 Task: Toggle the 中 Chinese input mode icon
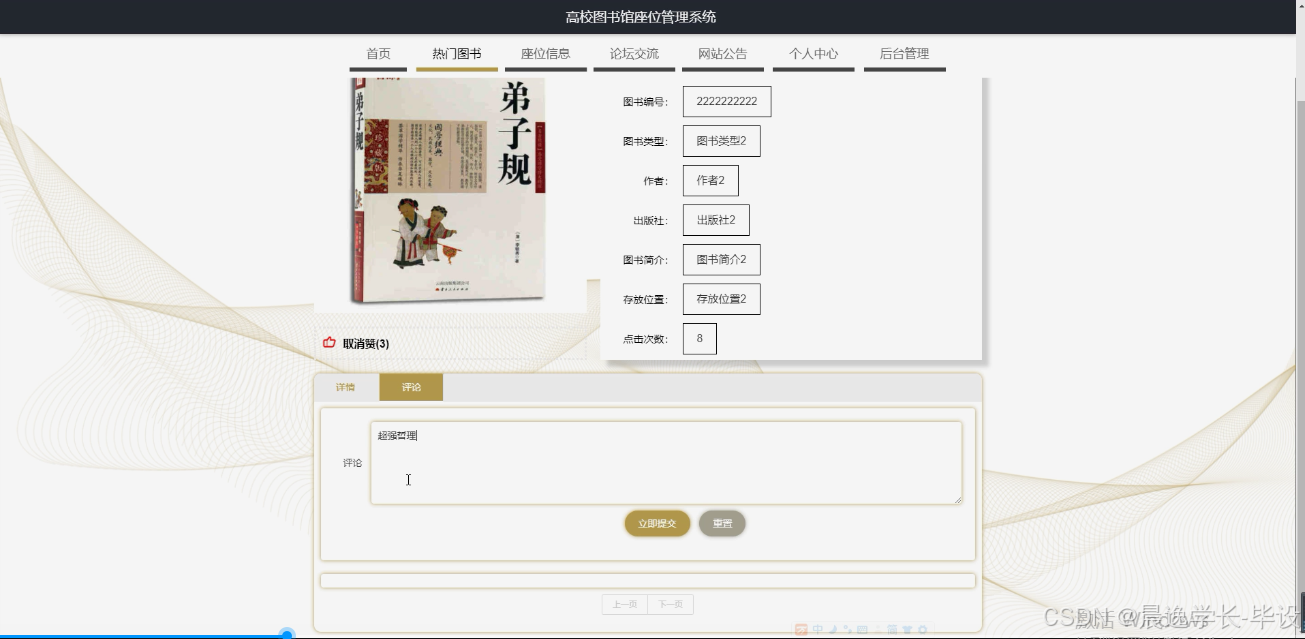pos(817,631)
